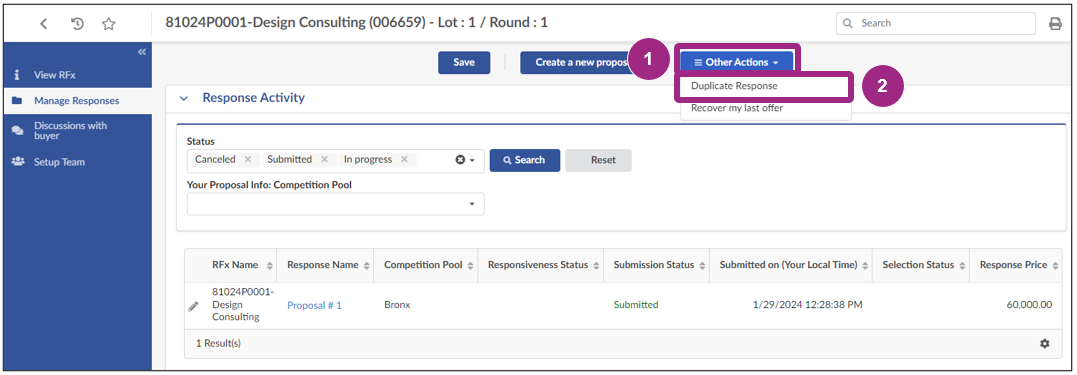Open the history clock icon
Screen dimensions: 1077x375
78,24
